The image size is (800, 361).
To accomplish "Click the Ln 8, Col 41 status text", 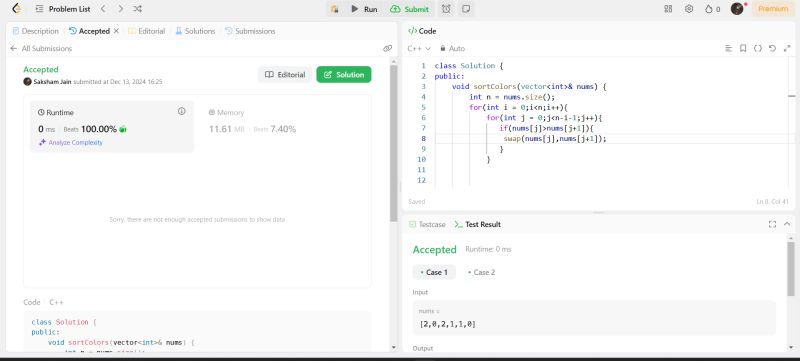I will coord(772,202).
